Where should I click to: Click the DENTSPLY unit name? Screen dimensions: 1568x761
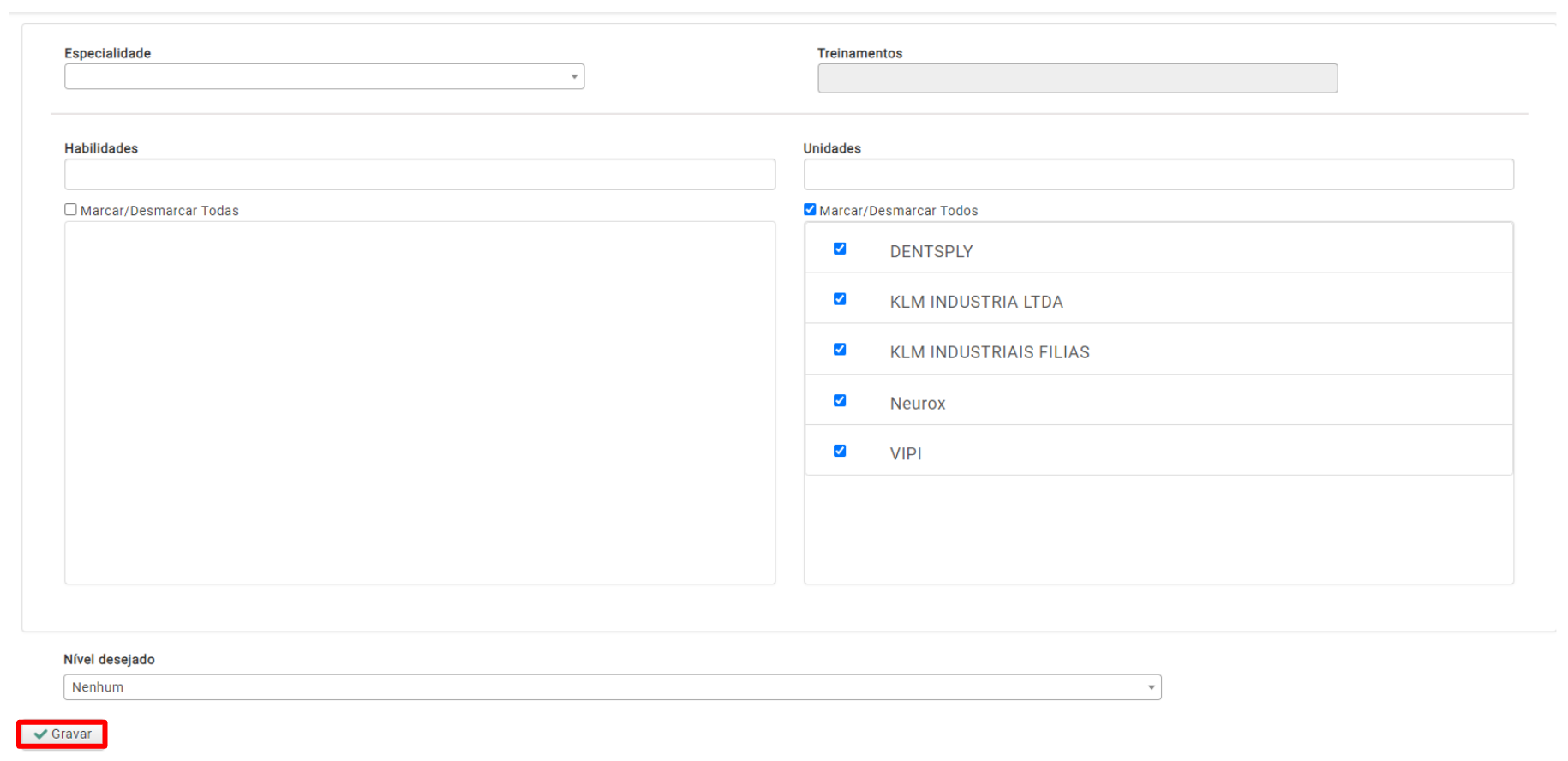[931, 251]
